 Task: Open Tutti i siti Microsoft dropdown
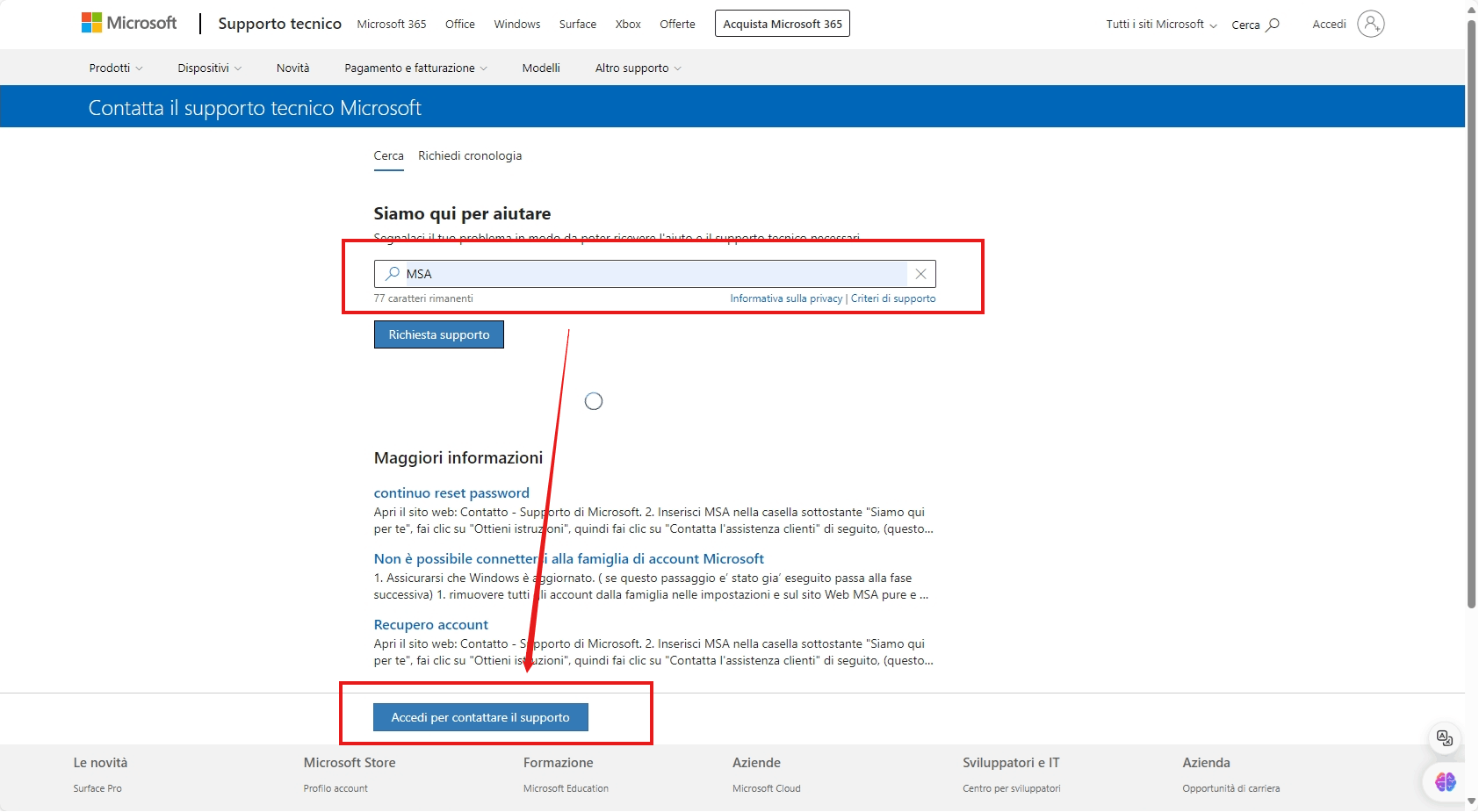point(1161,25)
